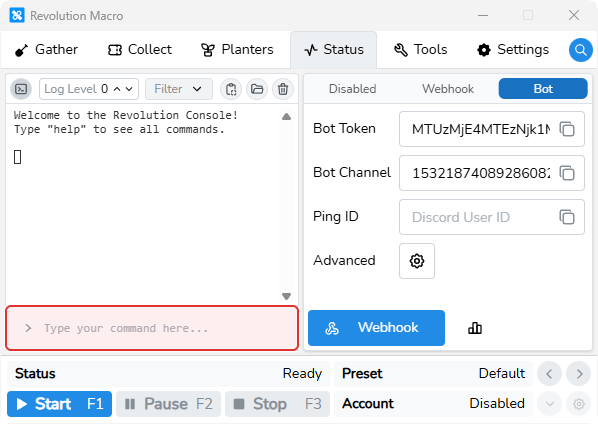This screenshot has width=598, height=424.
Task: Select the Disabled status mode
Action: click(x=352, y=89)
